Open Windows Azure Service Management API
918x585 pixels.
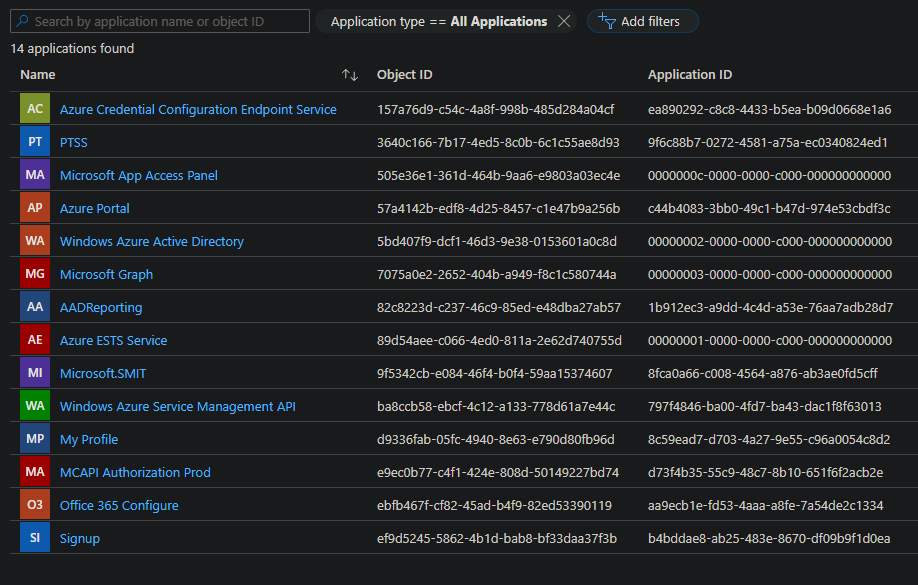pos(177,406)
